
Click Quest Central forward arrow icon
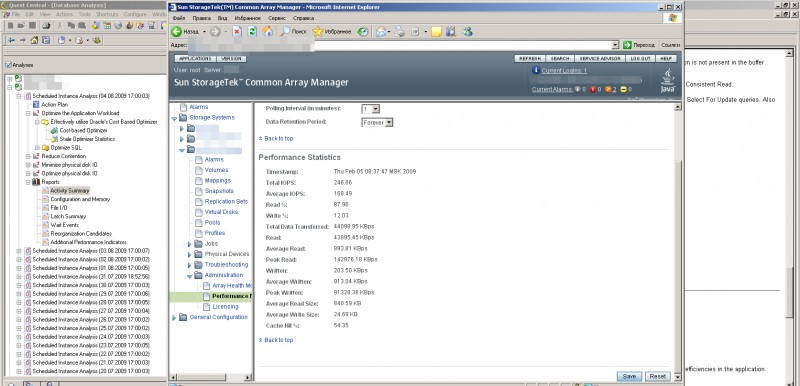(x=22, y=40)
